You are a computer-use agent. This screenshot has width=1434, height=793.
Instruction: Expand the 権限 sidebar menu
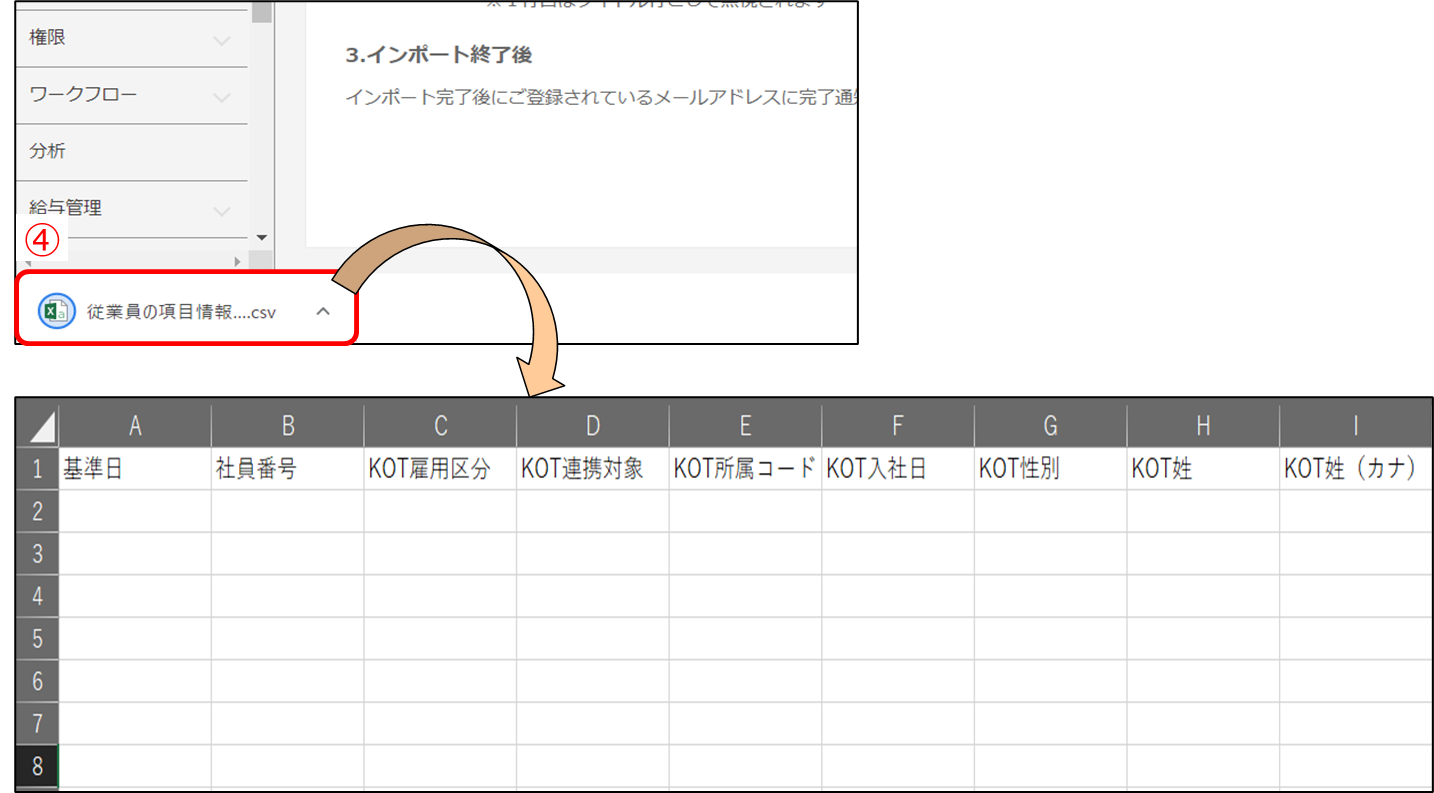(x=131, y=39)
